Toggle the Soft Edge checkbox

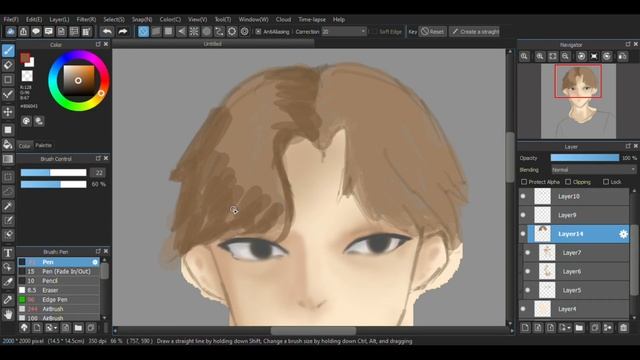coord(374,31)
